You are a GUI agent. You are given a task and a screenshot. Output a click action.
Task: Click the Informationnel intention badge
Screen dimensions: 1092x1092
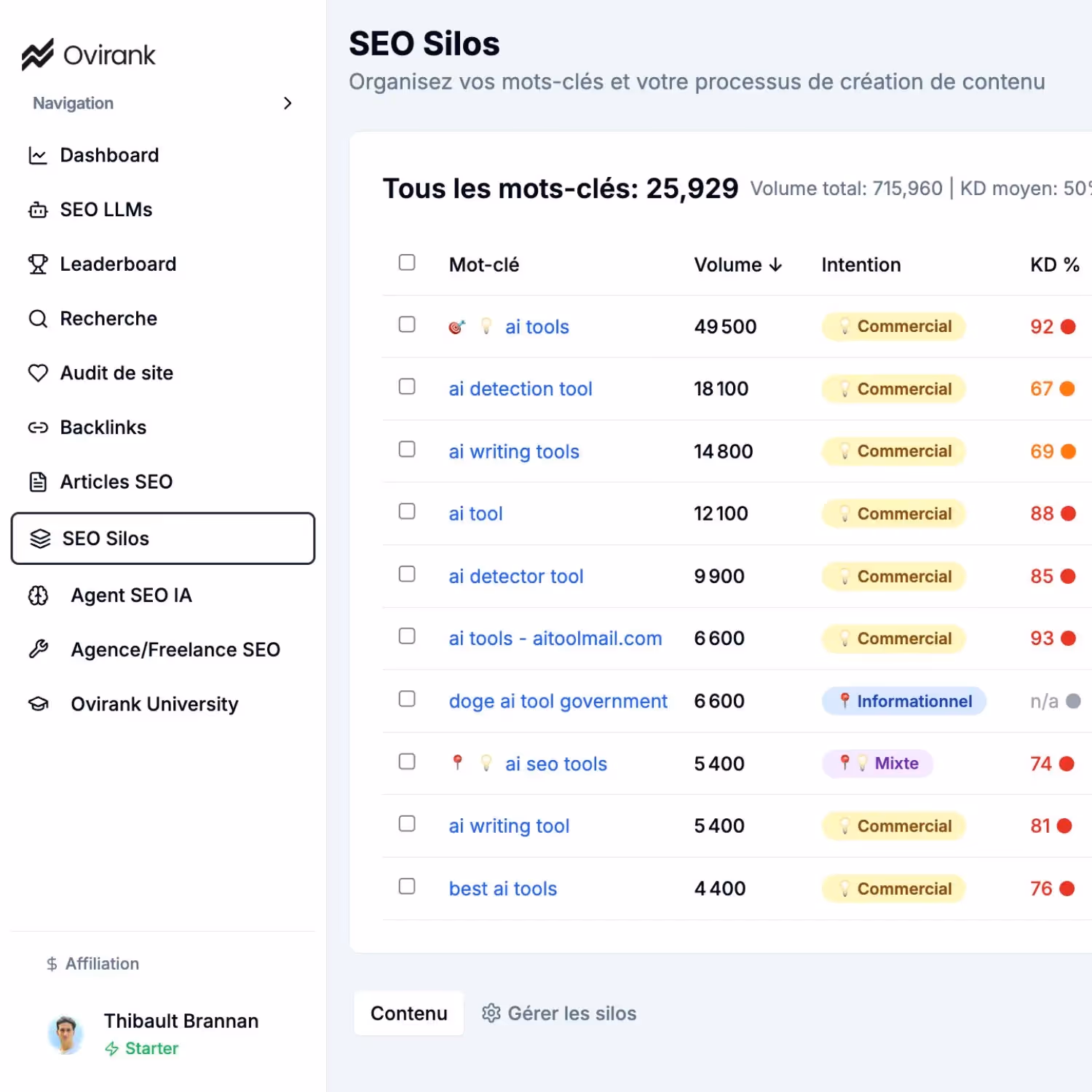point(904,701)
